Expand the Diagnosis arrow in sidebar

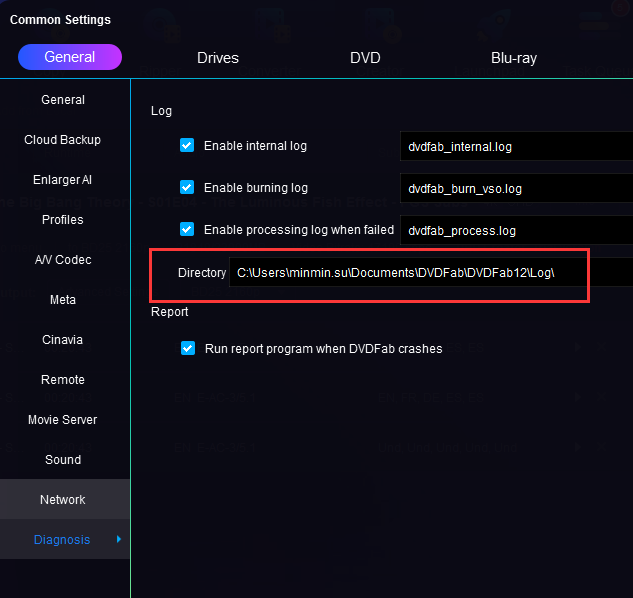point(119,540)
